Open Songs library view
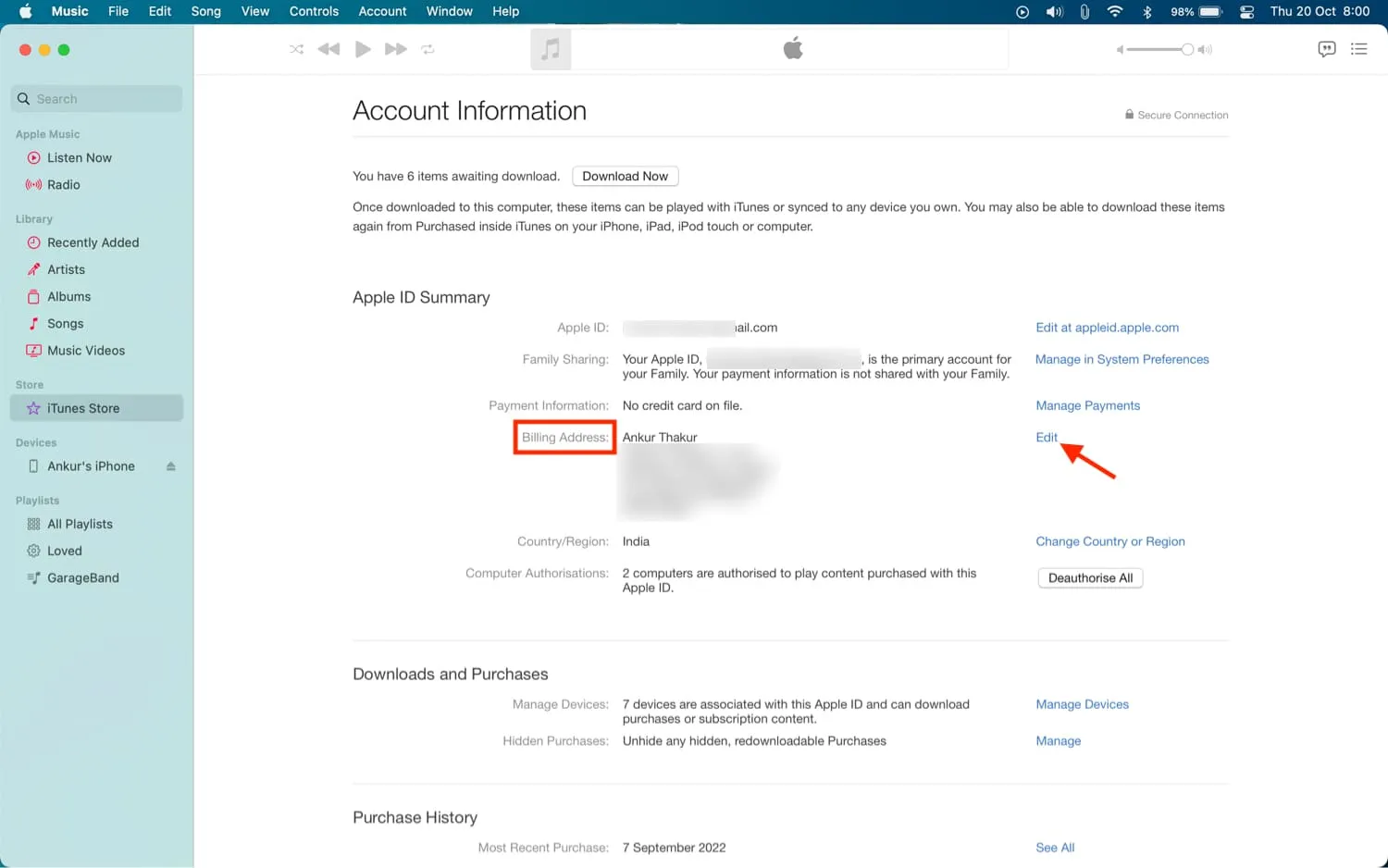The image size is (1388, 868). click(x=97, y=323)
